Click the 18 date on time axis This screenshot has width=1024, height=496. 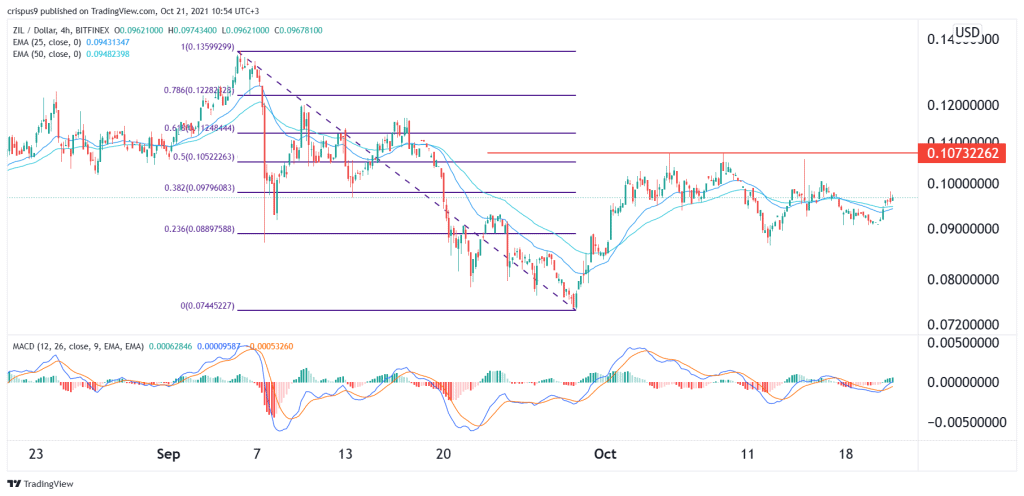846,453
